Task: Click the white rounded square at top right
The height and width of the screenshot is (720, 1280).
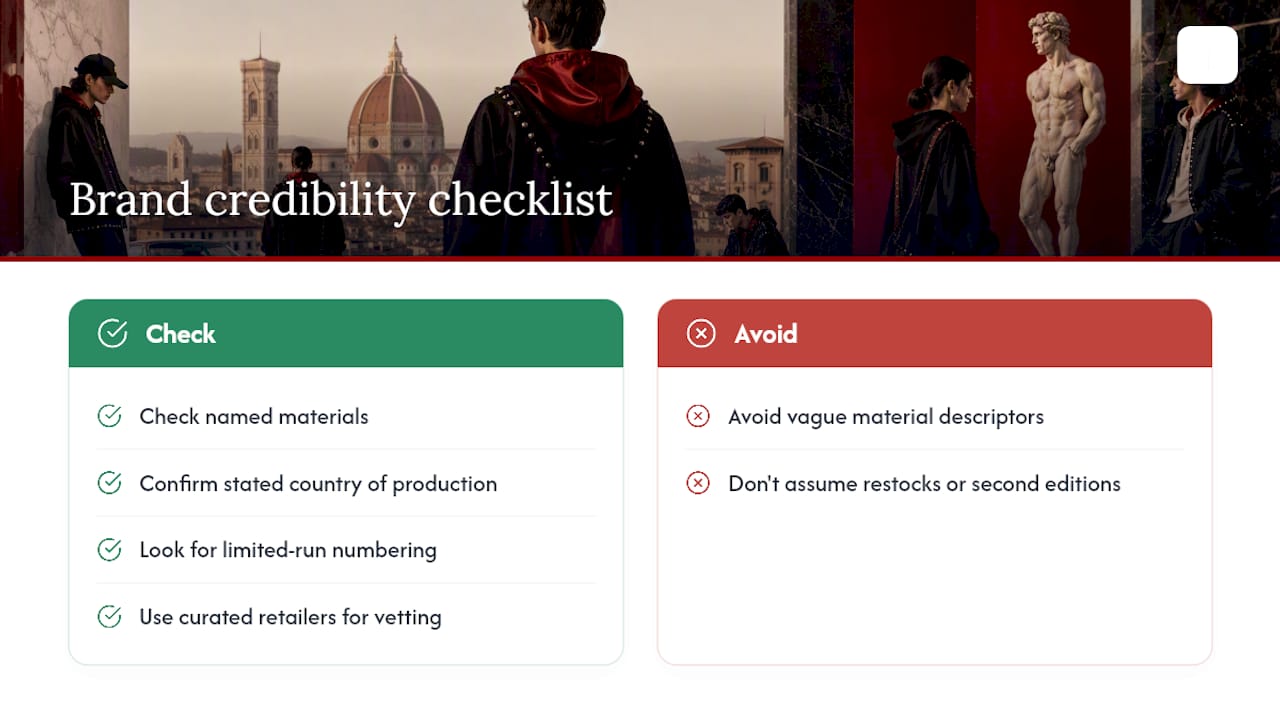Action: 1207,55
